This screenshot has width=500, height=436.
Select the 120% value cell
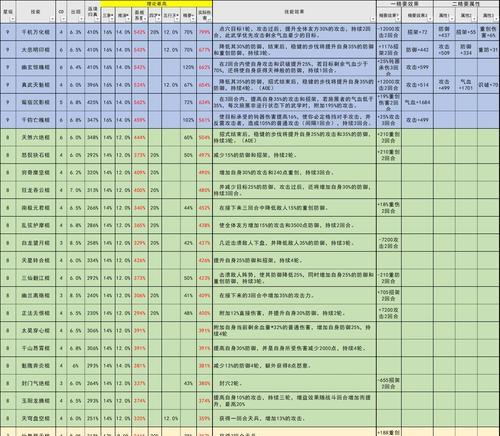click(x=188, y=67)
